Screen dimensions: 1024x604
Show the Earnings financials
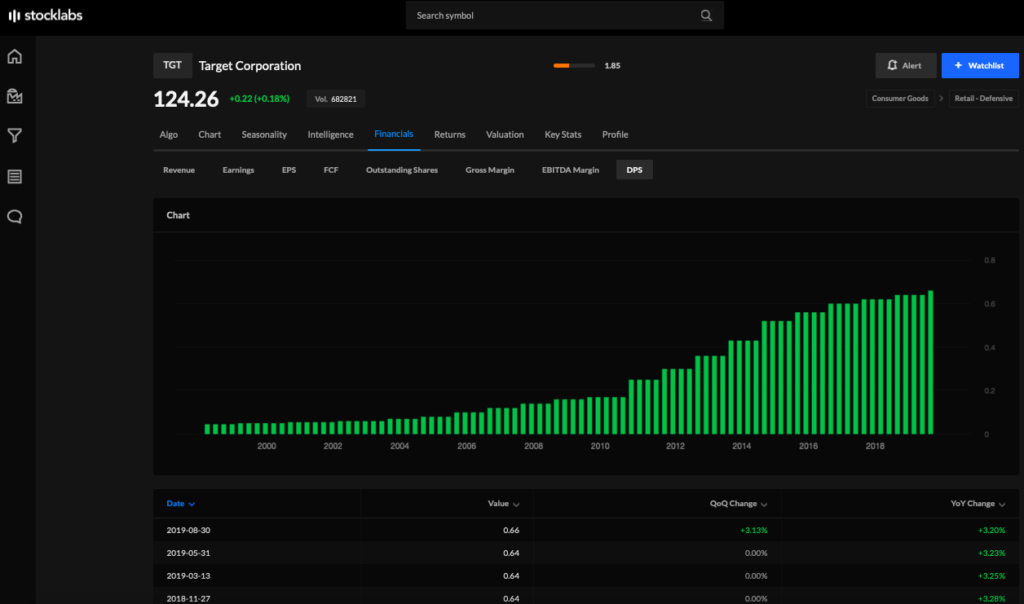click(x=238, y=170)
